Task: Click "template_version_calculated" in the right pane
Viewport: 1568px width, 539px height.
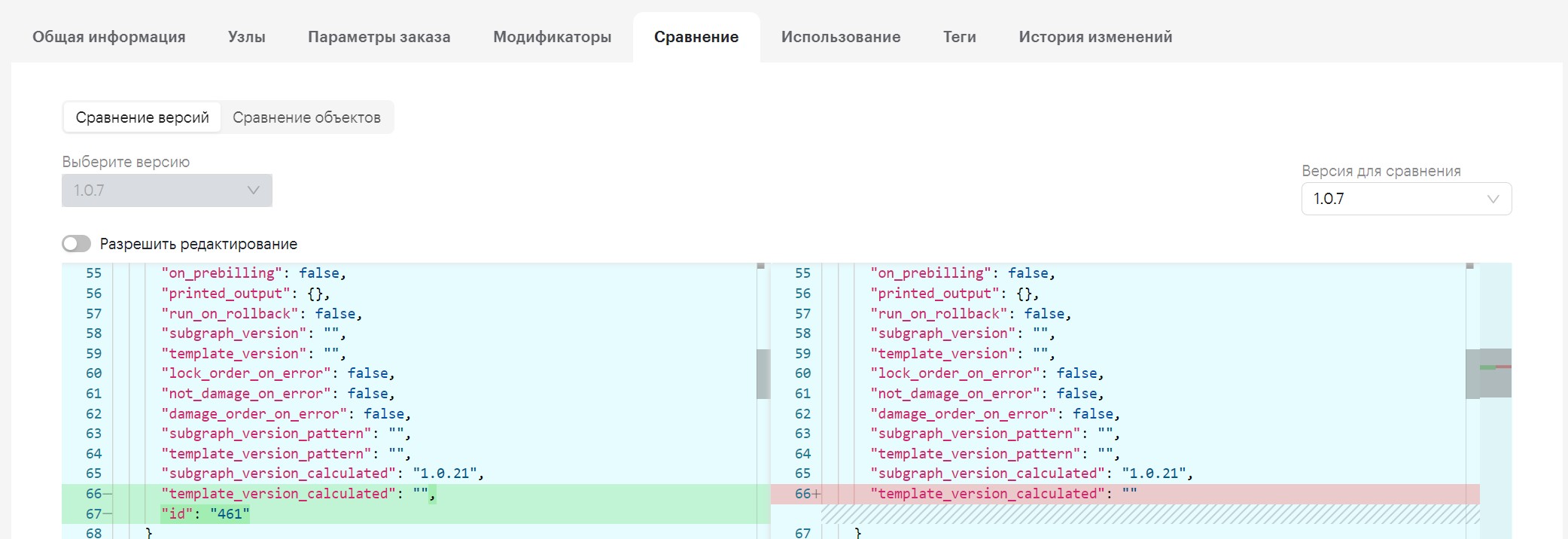Action: (988, 494)
